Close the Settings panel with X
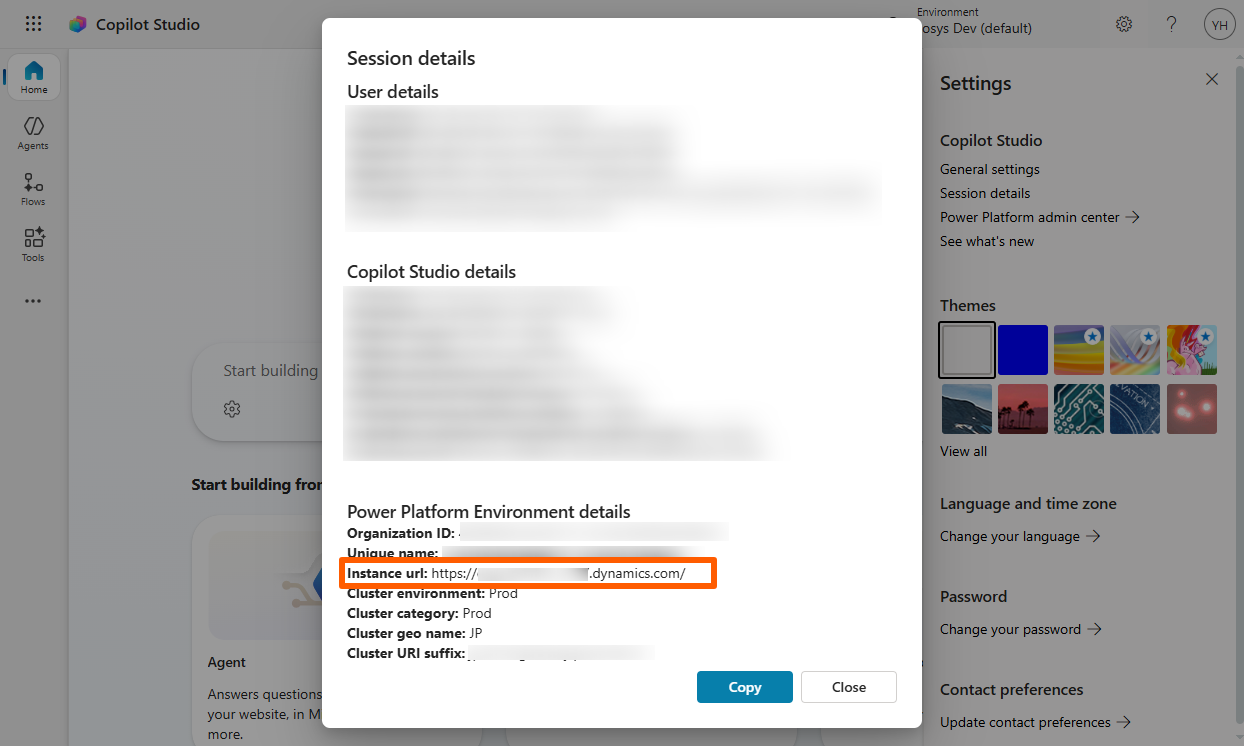Viewport: 1244px width, 746px height. 1212,79
